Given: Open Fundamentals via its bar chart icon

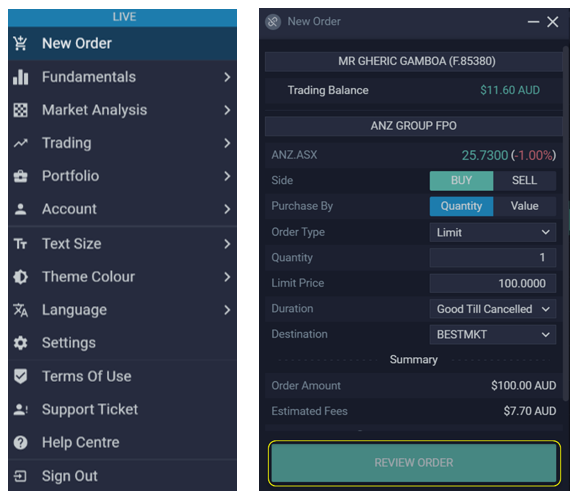Looking at the screenshot, I should pos(20,77).
